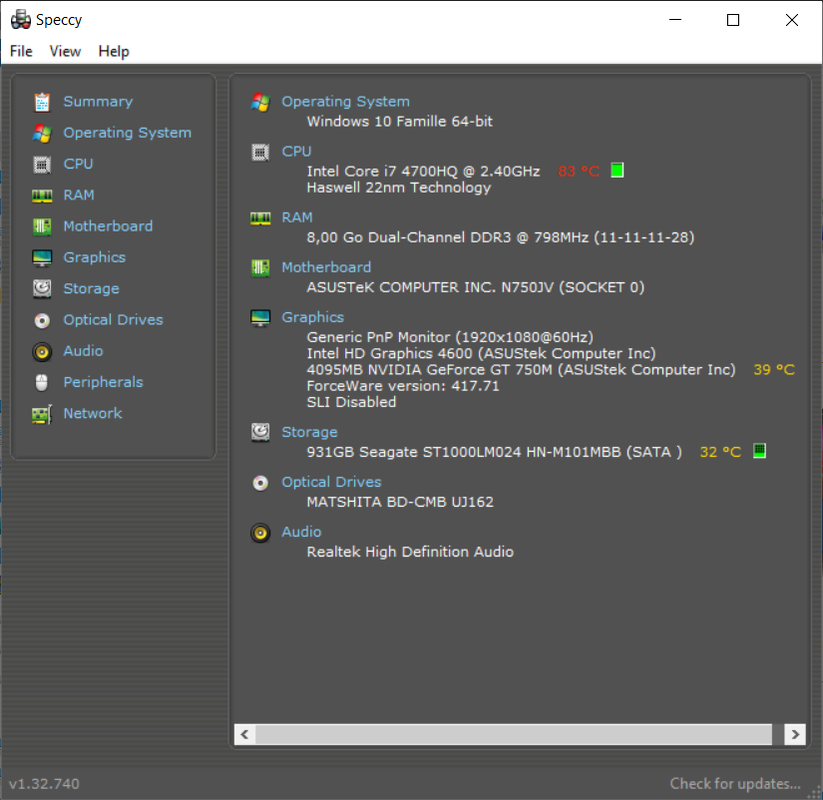Click the Graphics monitor icon in summary panel
Viewport: 823px width, 800px height.
point(260,318)
